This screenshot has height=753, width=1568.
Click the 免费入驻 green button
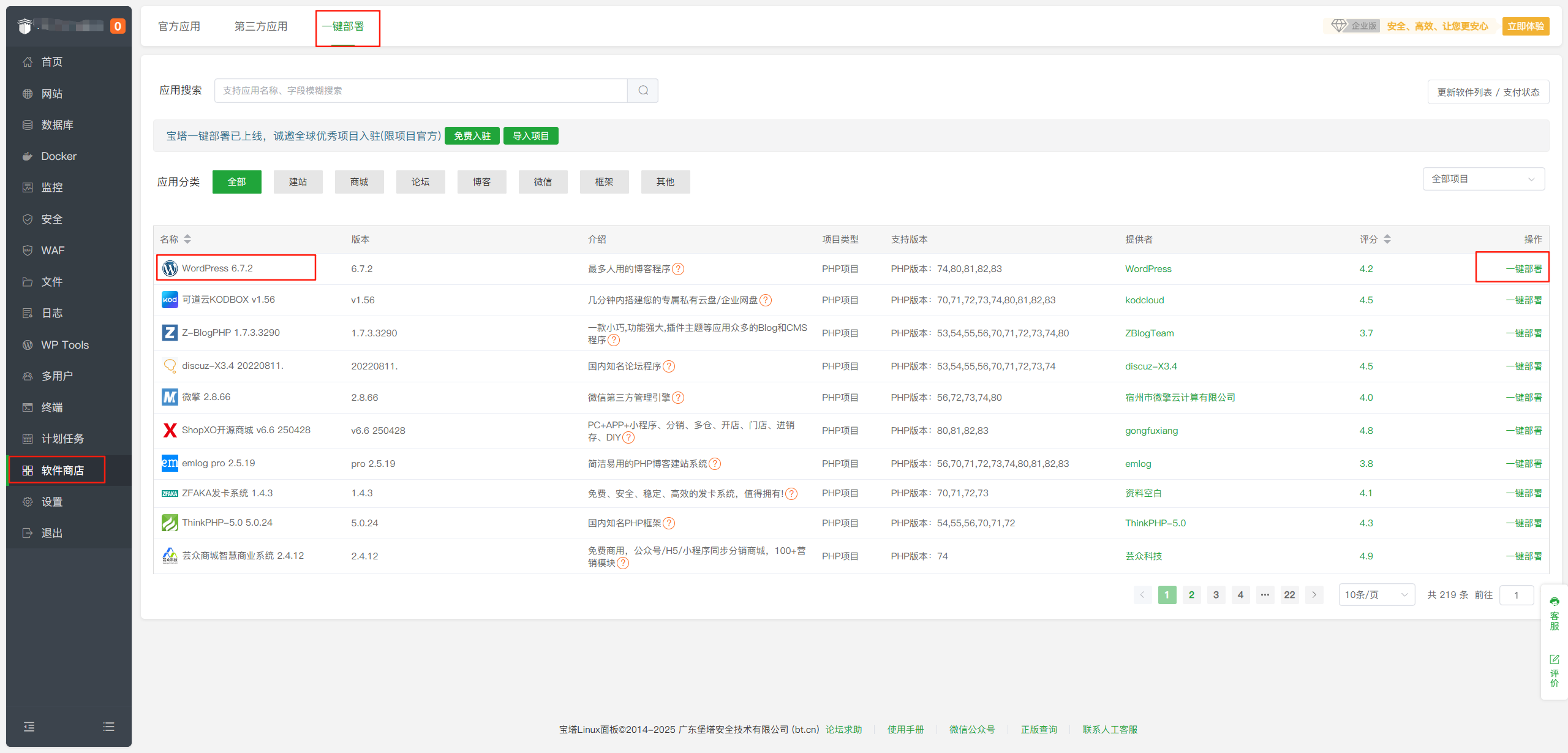click(x=472, y=136)
